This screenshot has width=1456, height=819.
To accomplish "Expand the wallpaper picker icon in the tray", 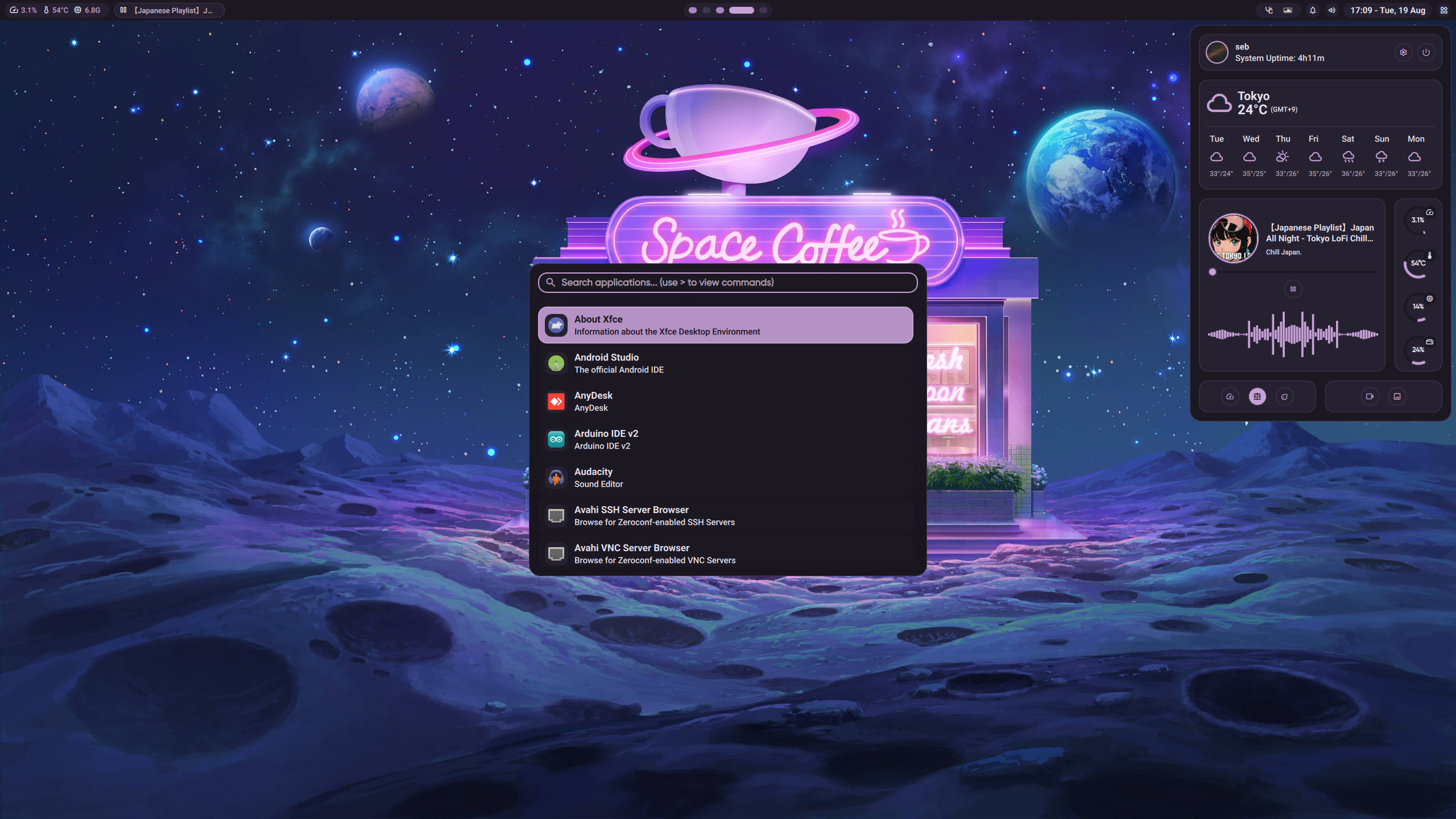I will tap(1288, 10).
